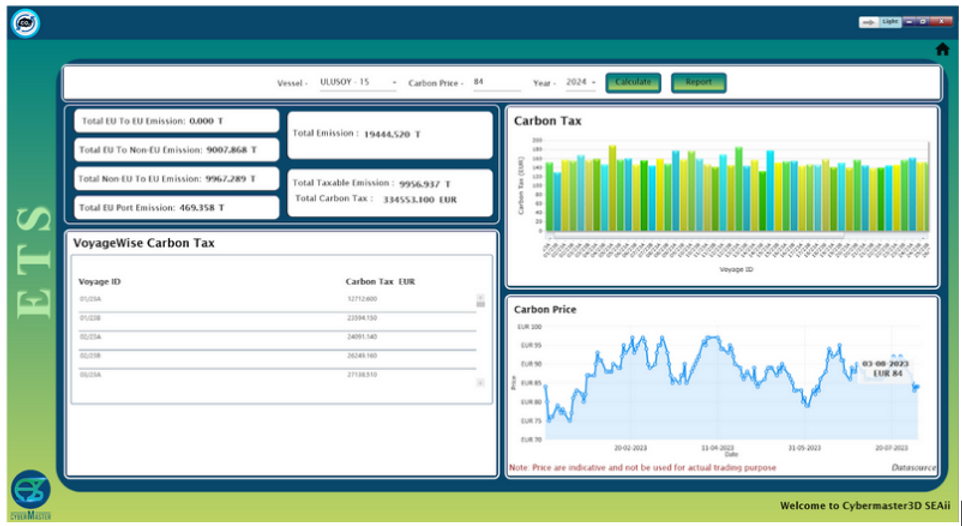Close the application with X button
The width and height of the screenshot is (962, 526).
coord(941,22)
